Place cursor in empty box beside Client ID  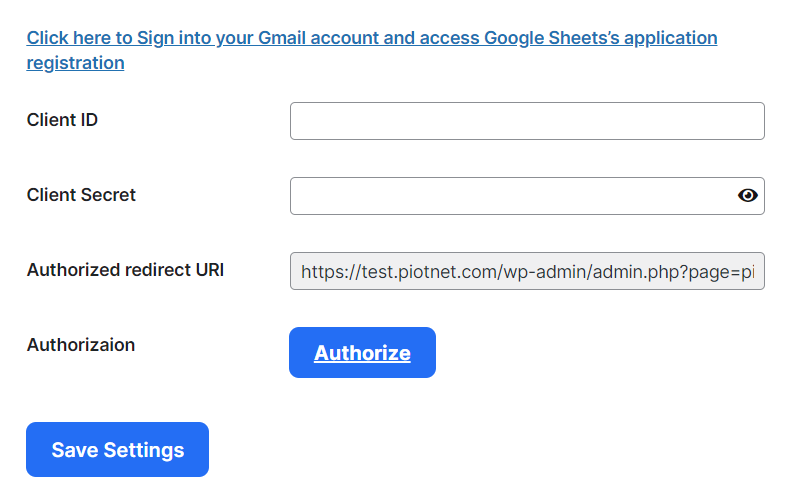527,121
